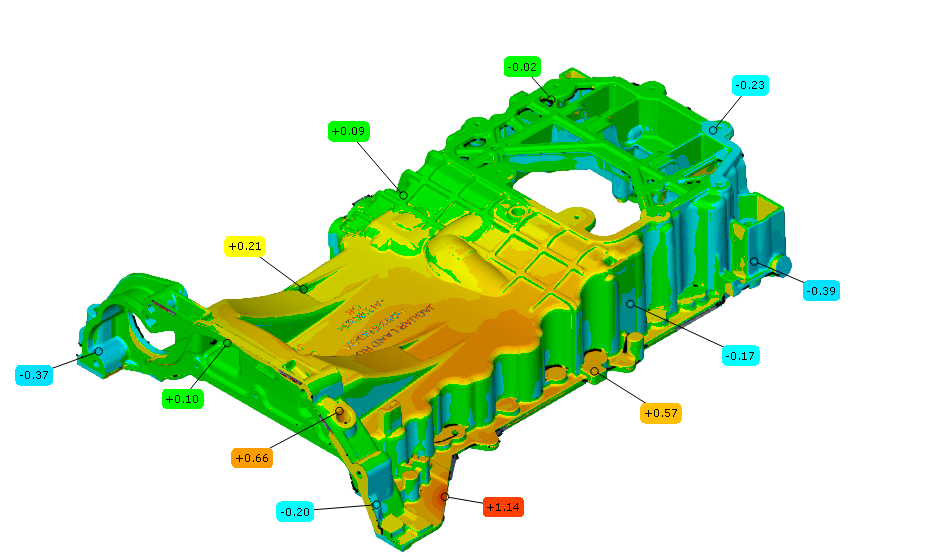Select the orange +0.66 deviation label
The width and height of the screenshot is (927, 557).
click(x=251, y=458)
